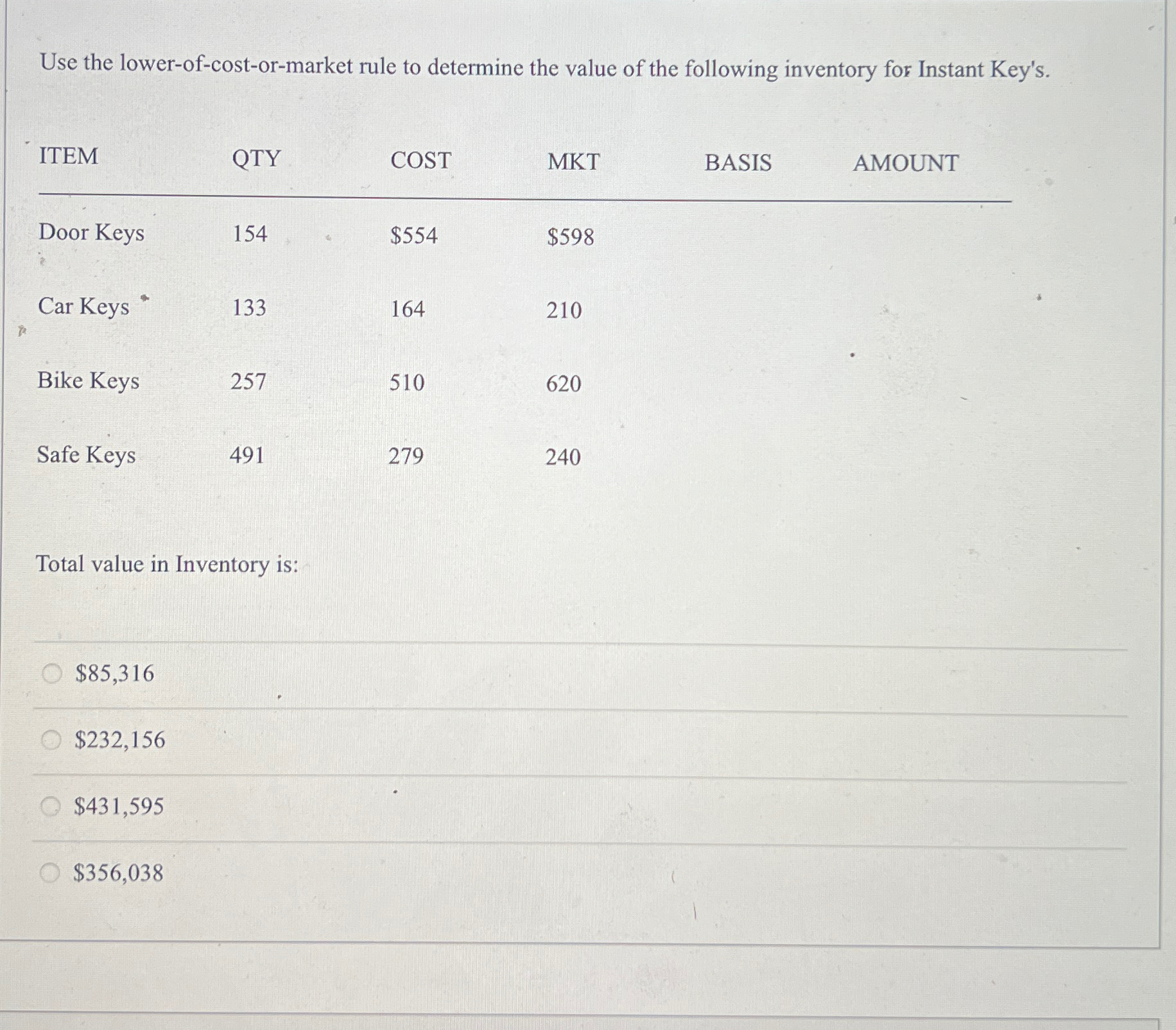Image resolution: width=1176 pixels, height=1030 pixels.
Task: Click the BASIS column header
Action: [738, 163]
